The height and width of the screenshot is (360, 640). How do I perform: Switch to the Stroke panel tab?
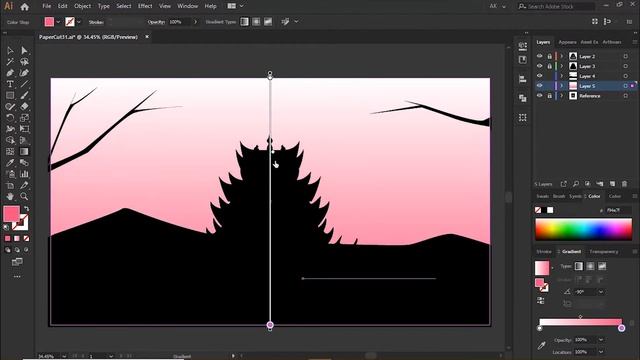click(x=544, y=252)
